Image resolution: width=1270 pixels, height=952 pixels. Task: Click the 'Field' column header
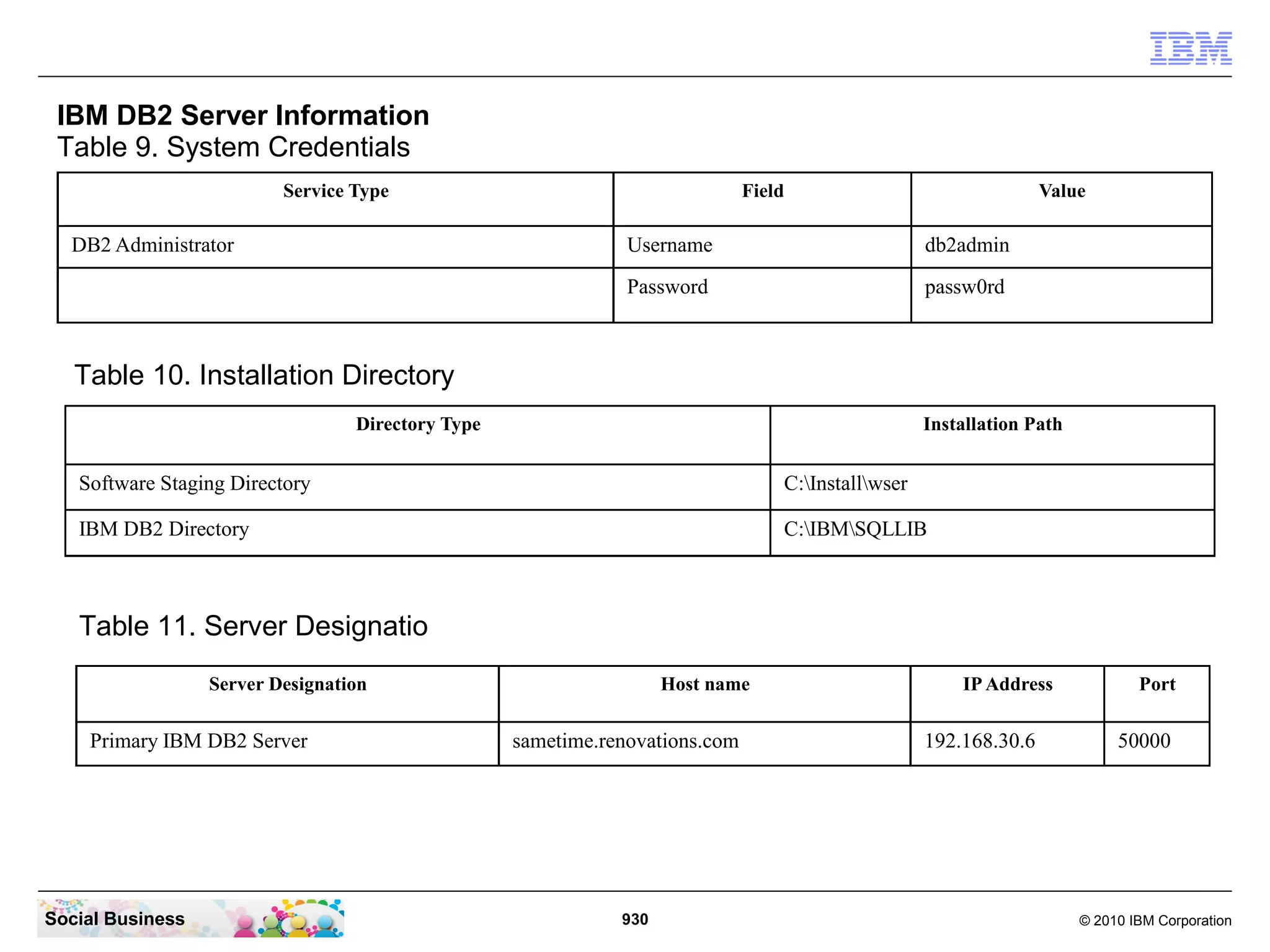pyautogui.click(x=762, y=199)
